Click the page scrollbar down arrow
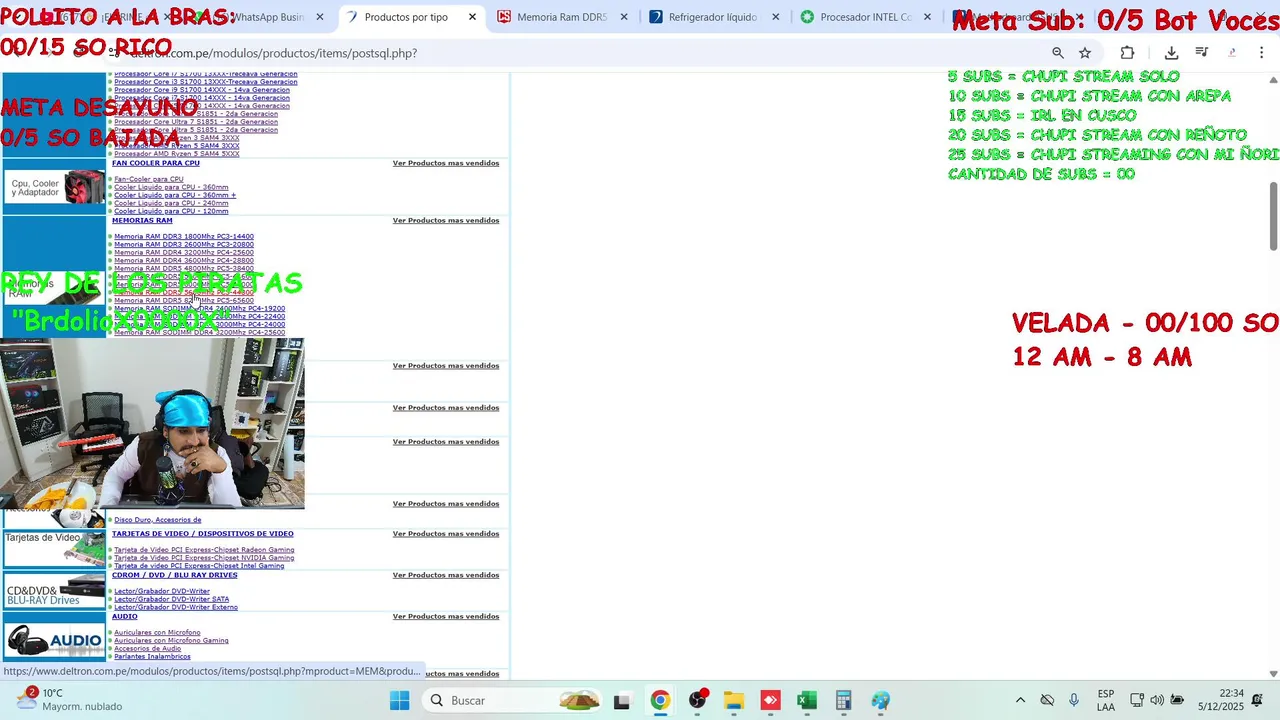Screen dimensions: 1280x720 1273,674
